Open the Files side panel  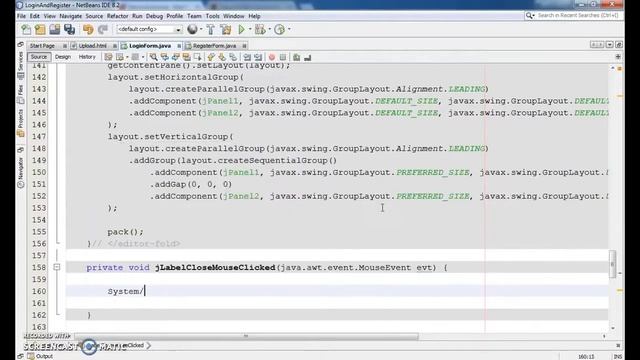point(20,94)
